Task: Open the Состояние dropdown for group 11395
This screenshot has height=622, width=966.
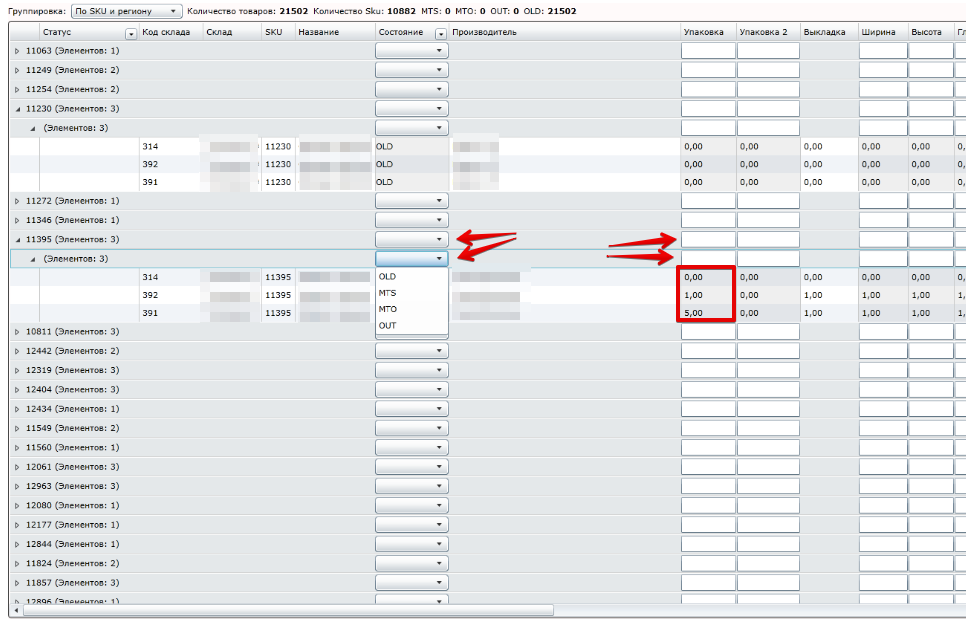Action: [x=412, y=240]
